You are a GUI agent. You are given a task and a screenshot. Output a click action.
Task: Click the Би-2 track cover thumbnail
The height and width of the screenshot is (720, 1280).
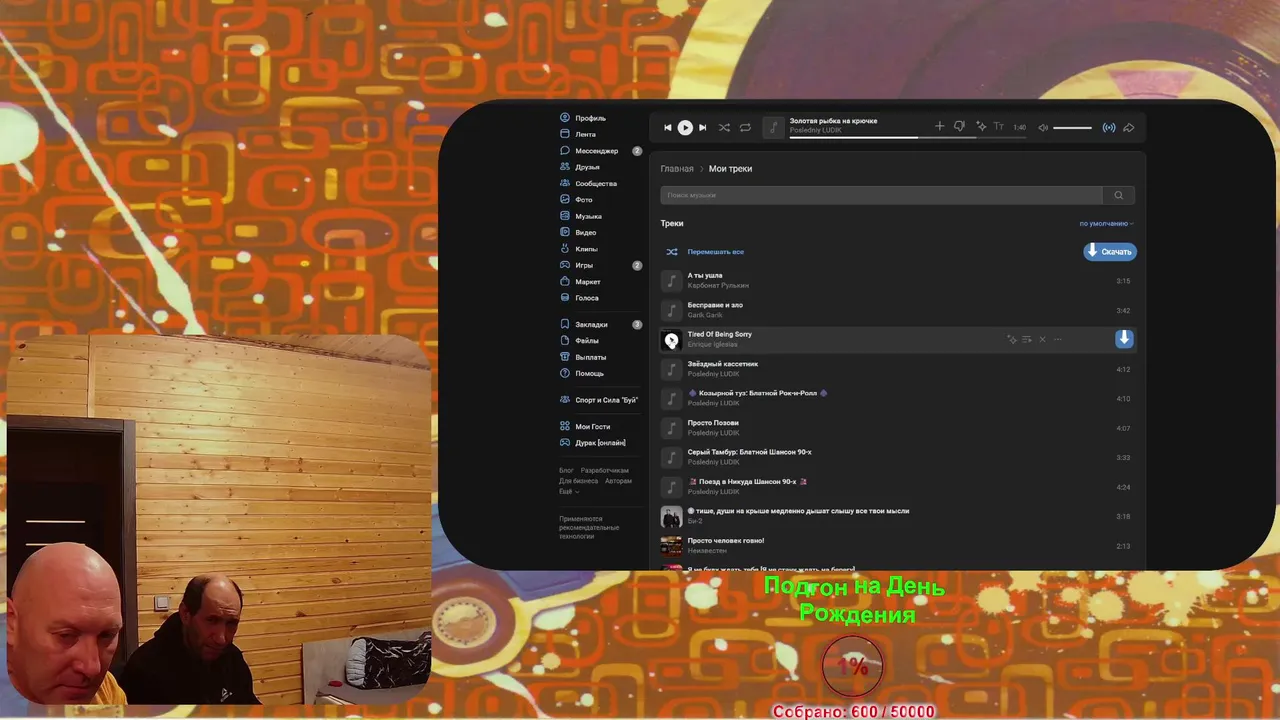(672, 517)
